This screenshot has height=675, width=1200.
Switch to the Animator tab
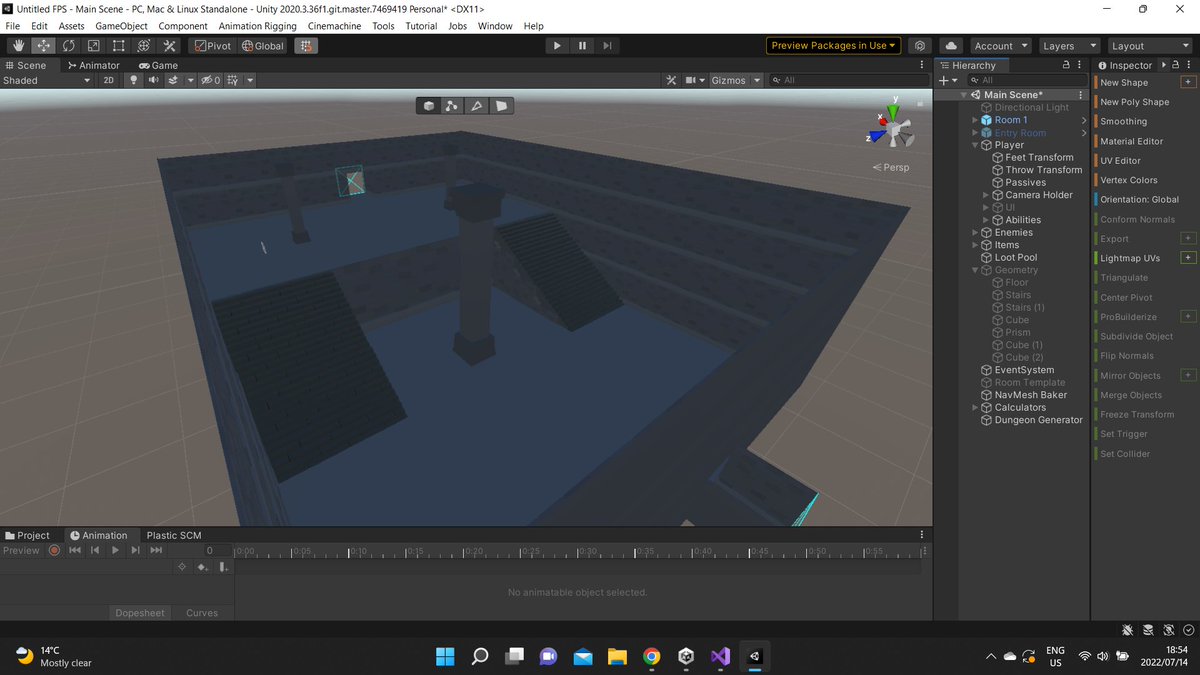(x=92, y=65)
